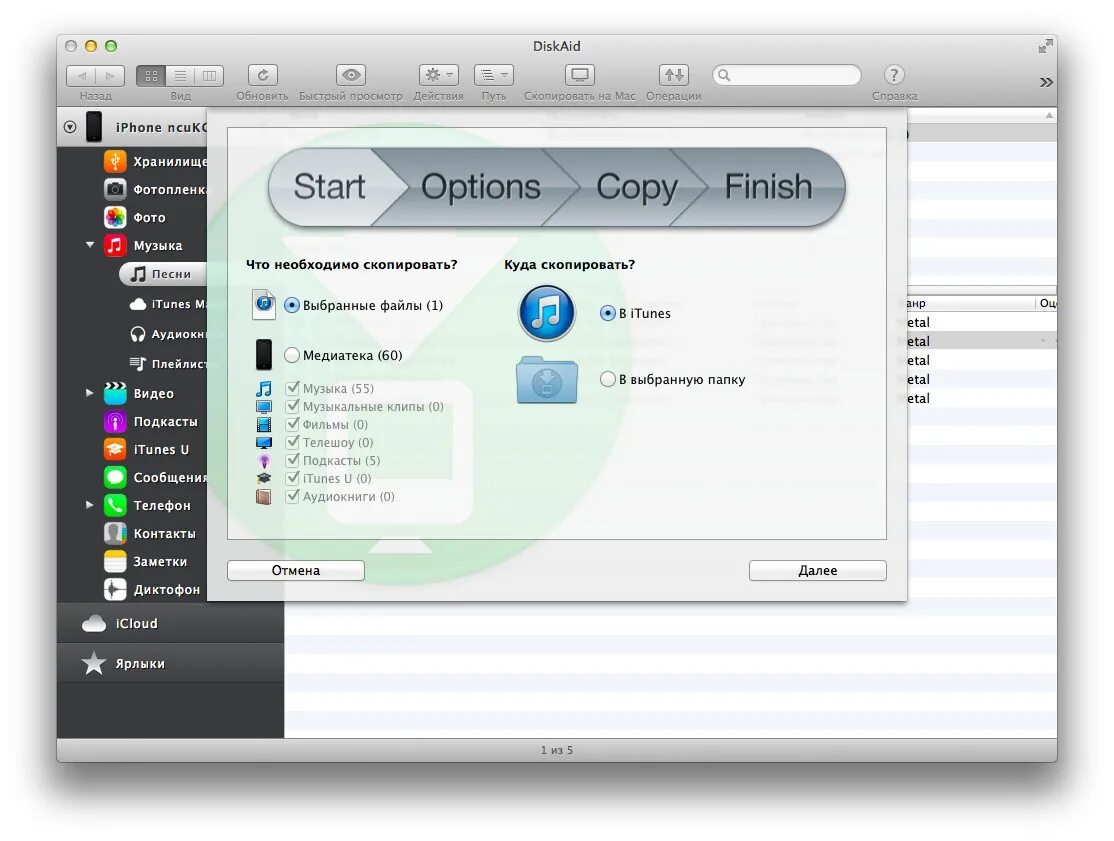Select Песни under Музыка

(163, 274)
